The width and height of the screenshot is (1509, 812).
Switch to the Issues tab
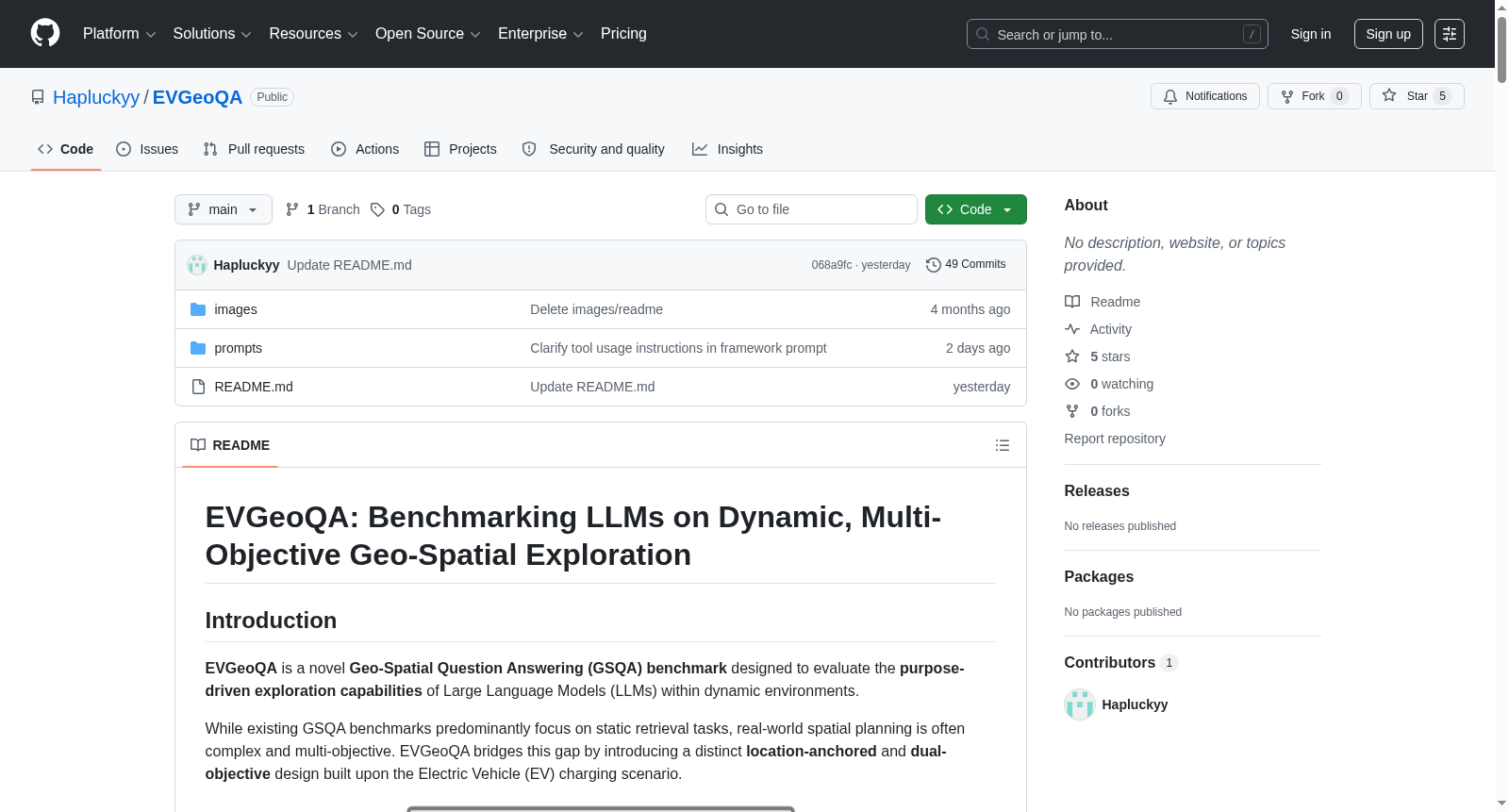tap(147, 149)
